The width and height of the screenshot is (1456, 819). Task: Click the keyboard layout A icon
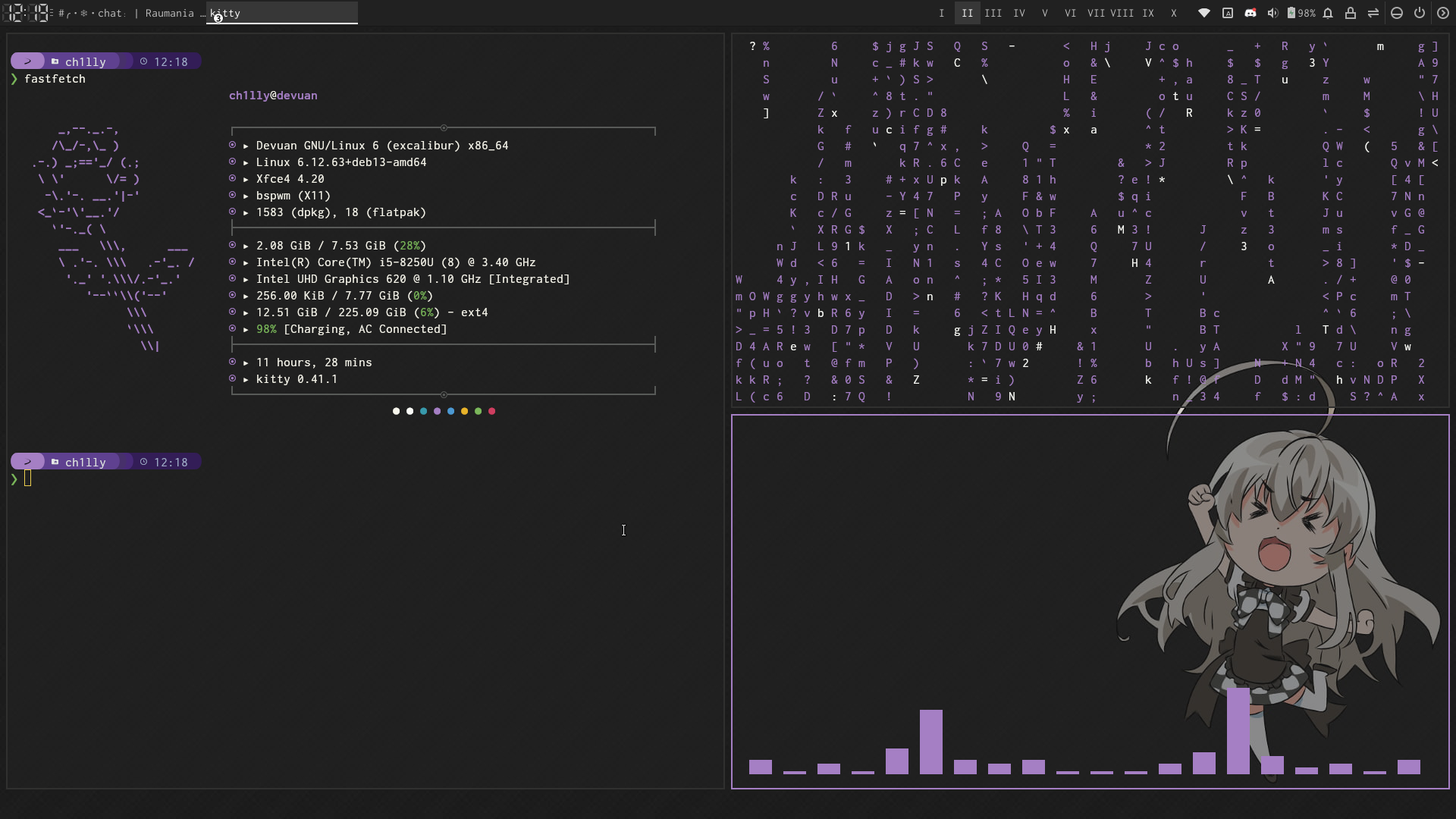(x=1228, y=13)
